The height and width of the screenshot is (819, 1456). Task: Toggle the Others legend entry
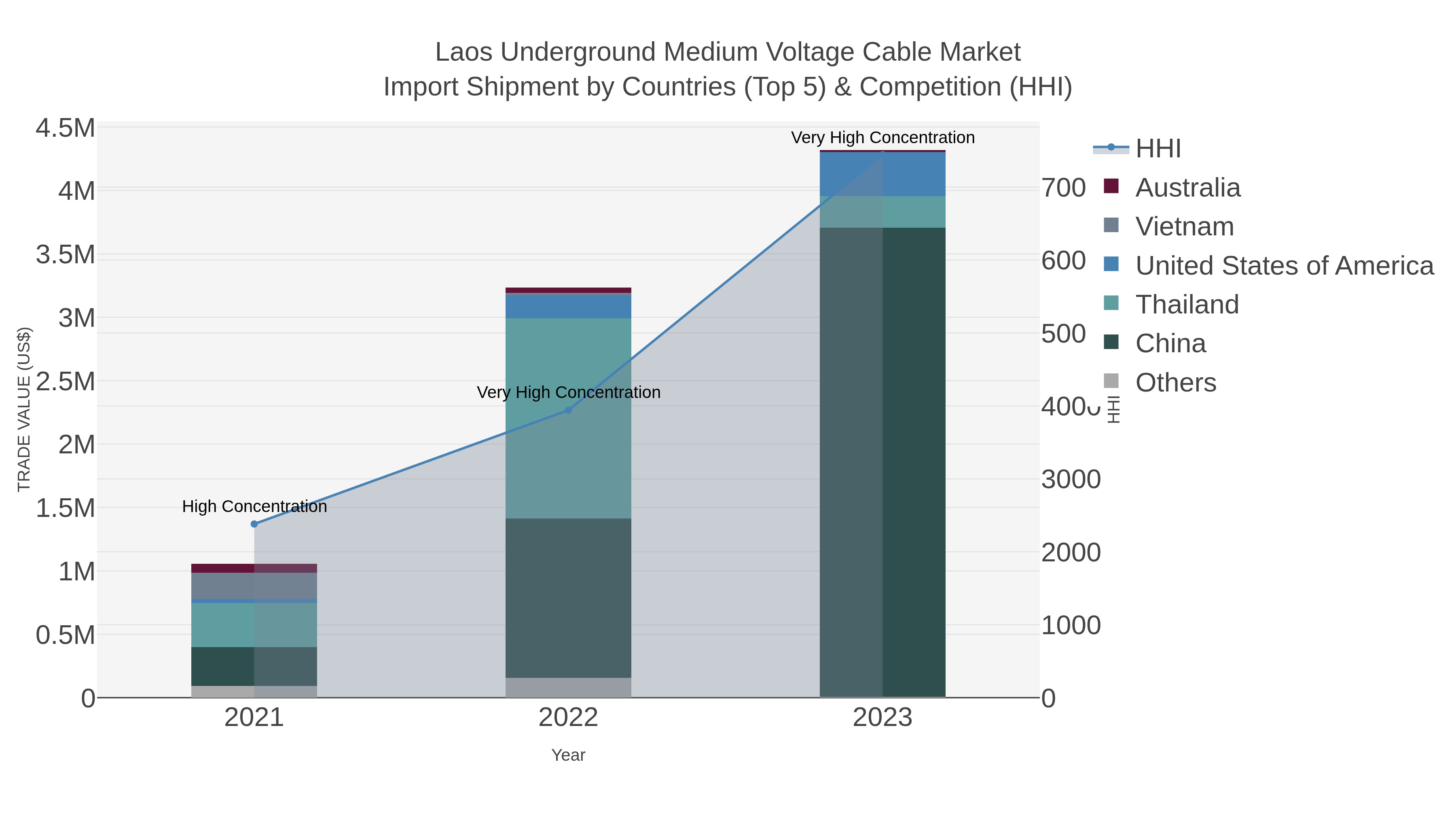click(1160, 382)
